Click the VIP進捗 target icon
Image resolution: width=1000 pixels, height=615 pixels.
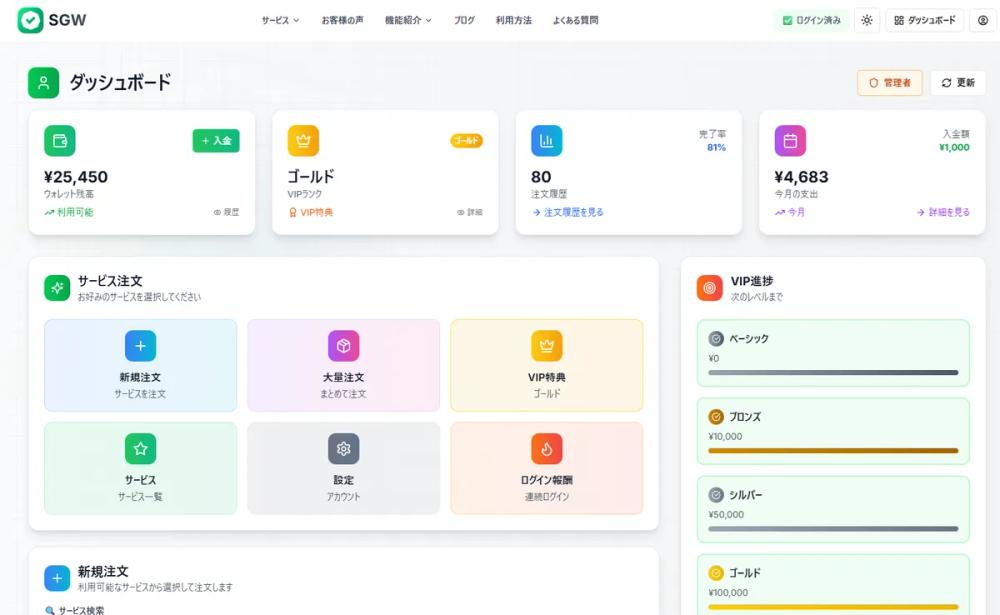[709, 288]
